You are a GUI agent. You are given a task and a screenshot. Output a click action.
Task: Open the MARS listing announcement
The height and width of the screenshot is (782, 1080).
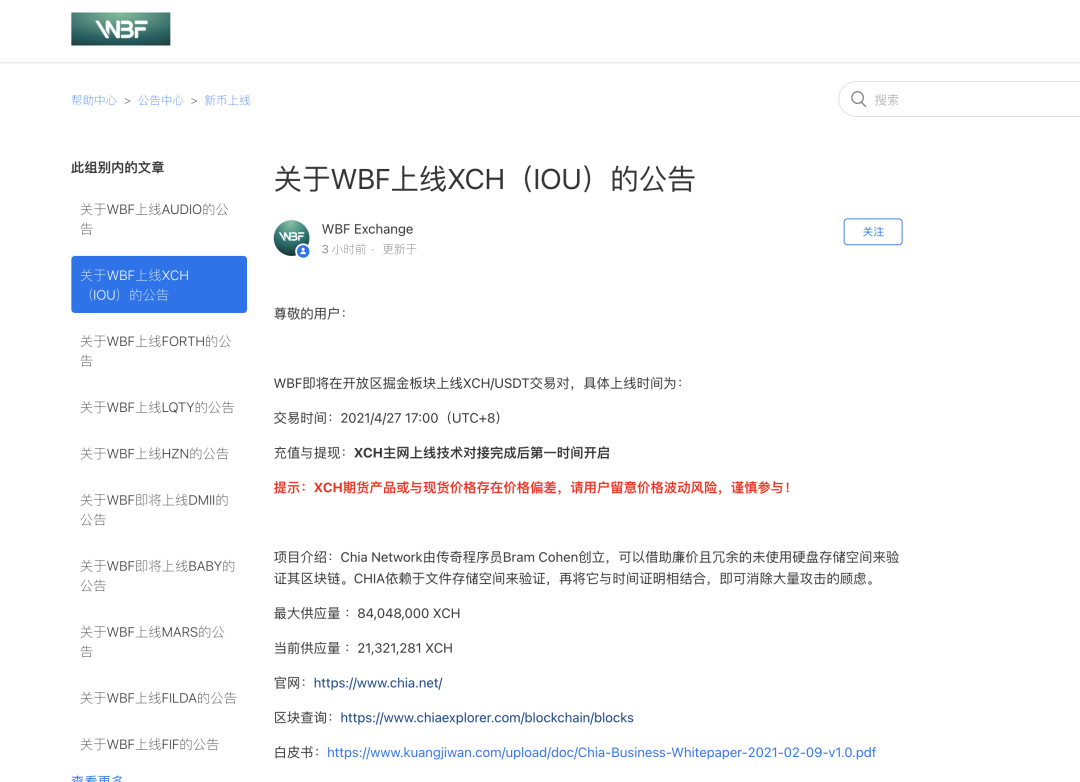click(x=152, y=641)
